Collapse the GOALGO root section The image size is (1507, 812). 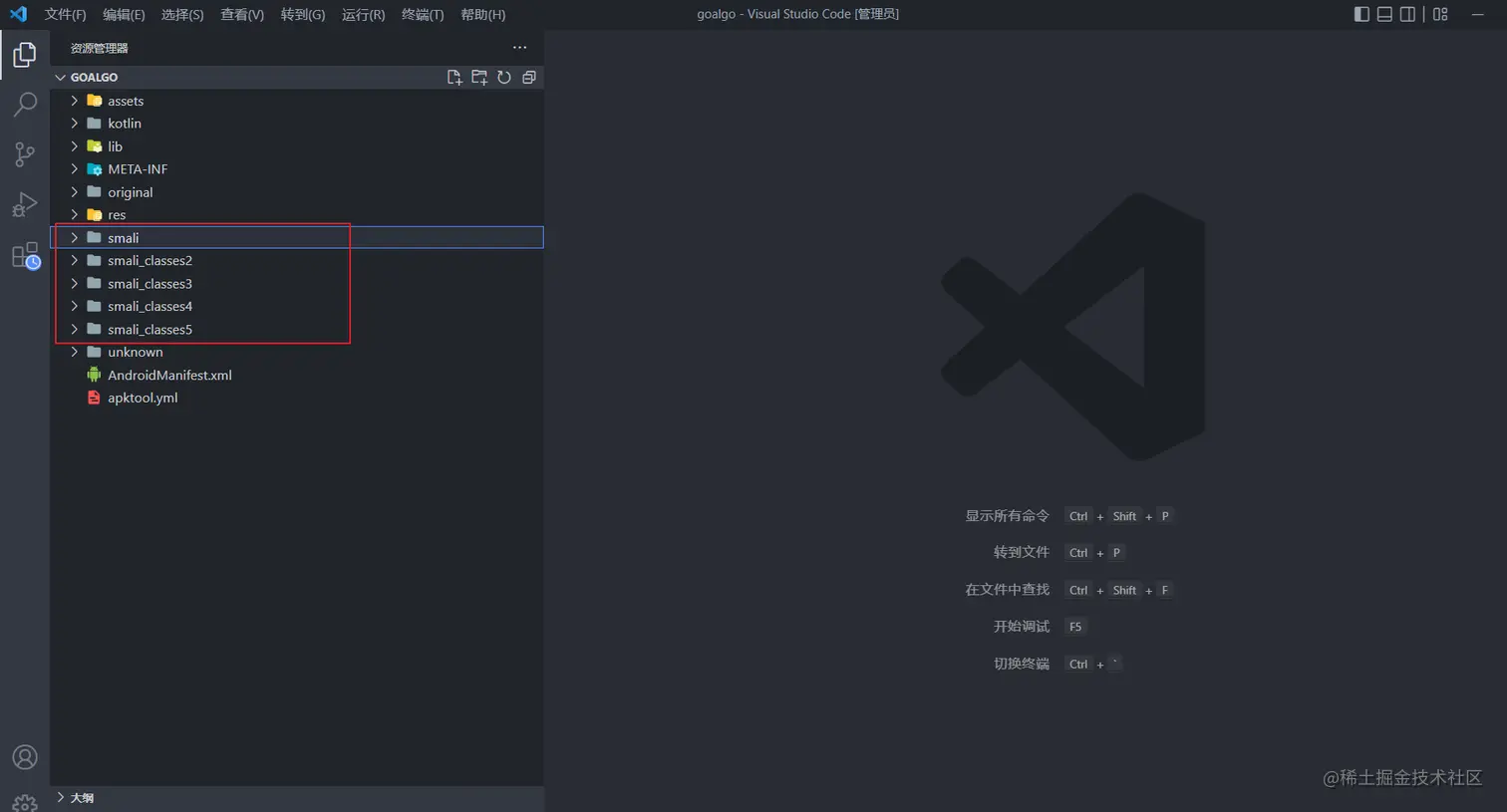[x=61, y=77]
